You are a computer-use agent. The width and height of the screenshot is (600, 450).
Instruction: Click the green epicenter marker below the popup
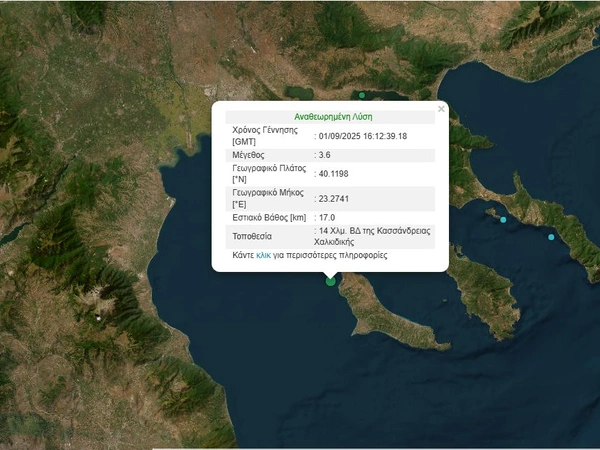click(x=331, y=280)
